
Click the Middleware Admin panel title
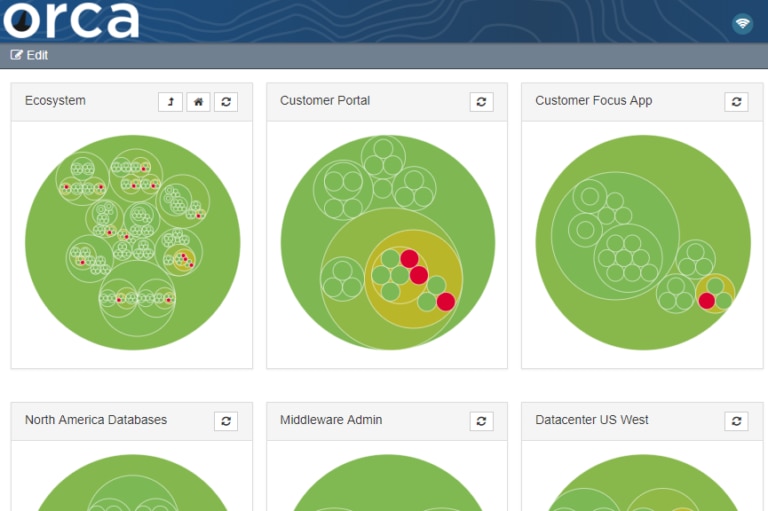(331, 420)
